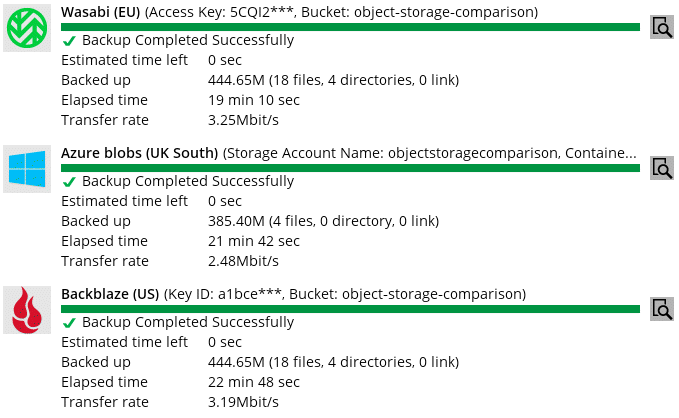This screenshot has height=418, width=679.
Task: Click the Backblaze red flame icon
Action: [27, 310]
